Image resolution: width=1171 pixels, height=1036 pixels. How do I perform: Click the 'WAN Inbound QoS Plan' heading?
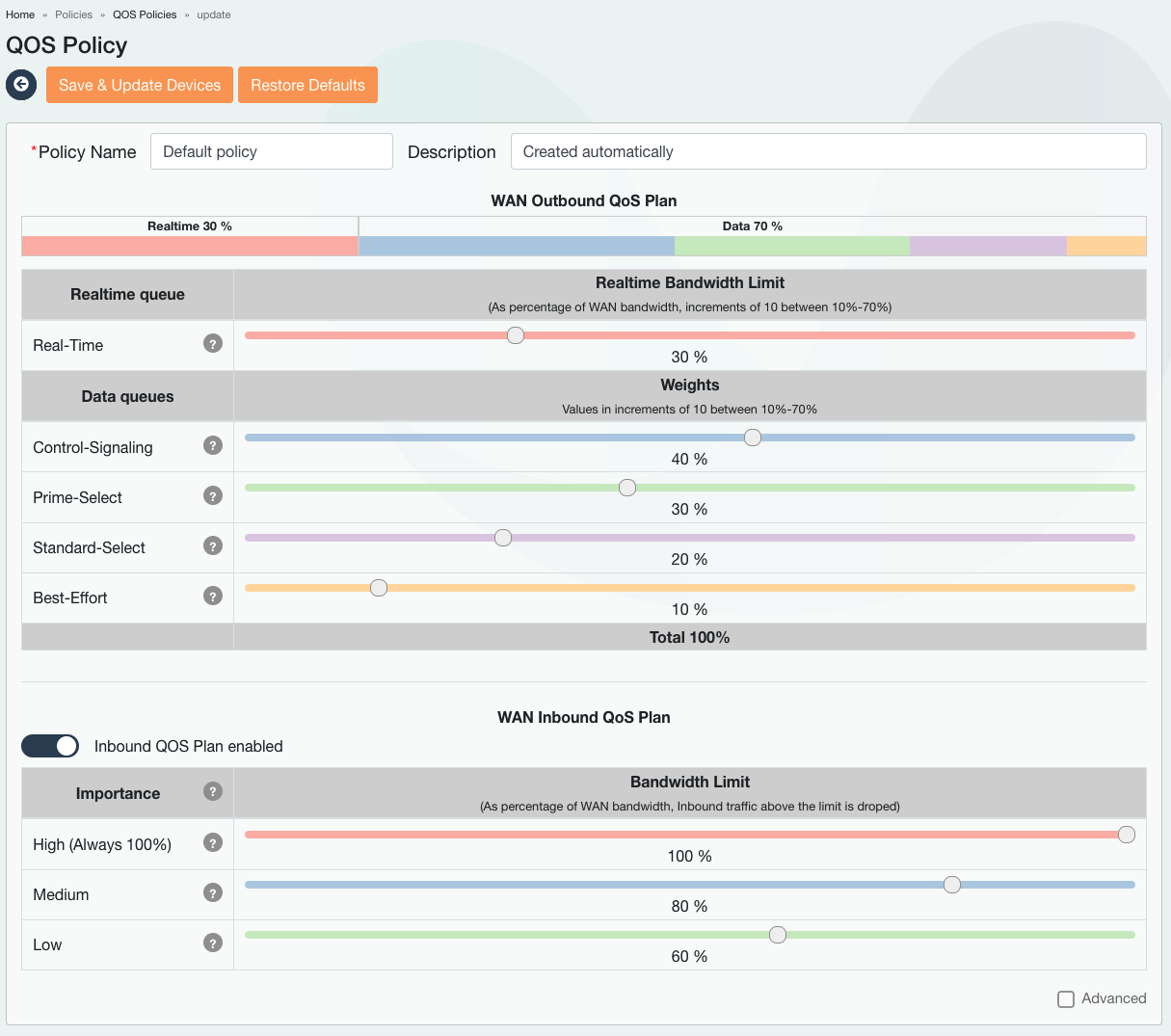click(584, 717)
